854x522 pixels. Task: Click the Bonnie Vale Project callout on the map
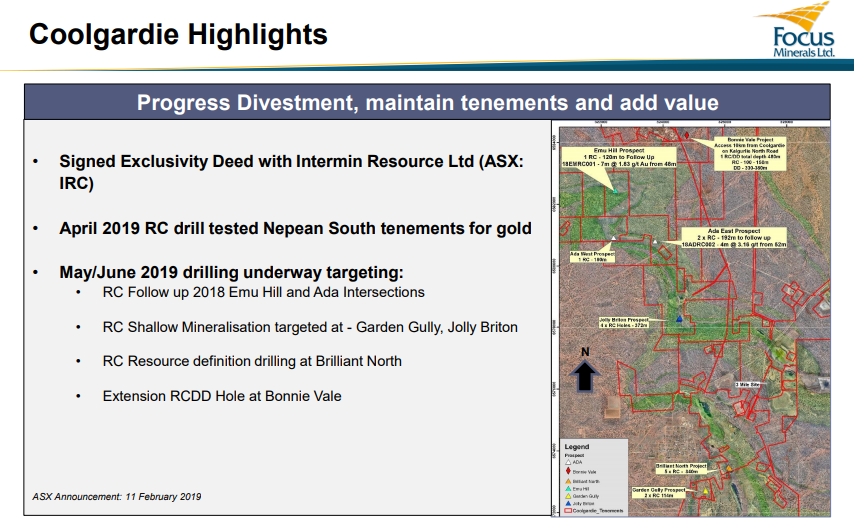tap(750, 154)
